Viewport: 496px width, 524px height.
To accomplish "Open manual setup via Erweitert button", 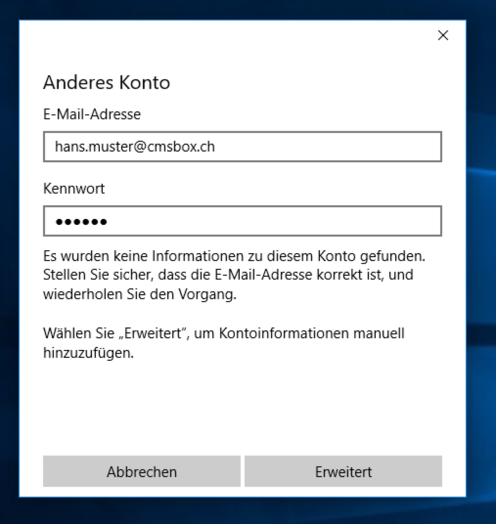I will pyautogui.click(x=343, y=471).
